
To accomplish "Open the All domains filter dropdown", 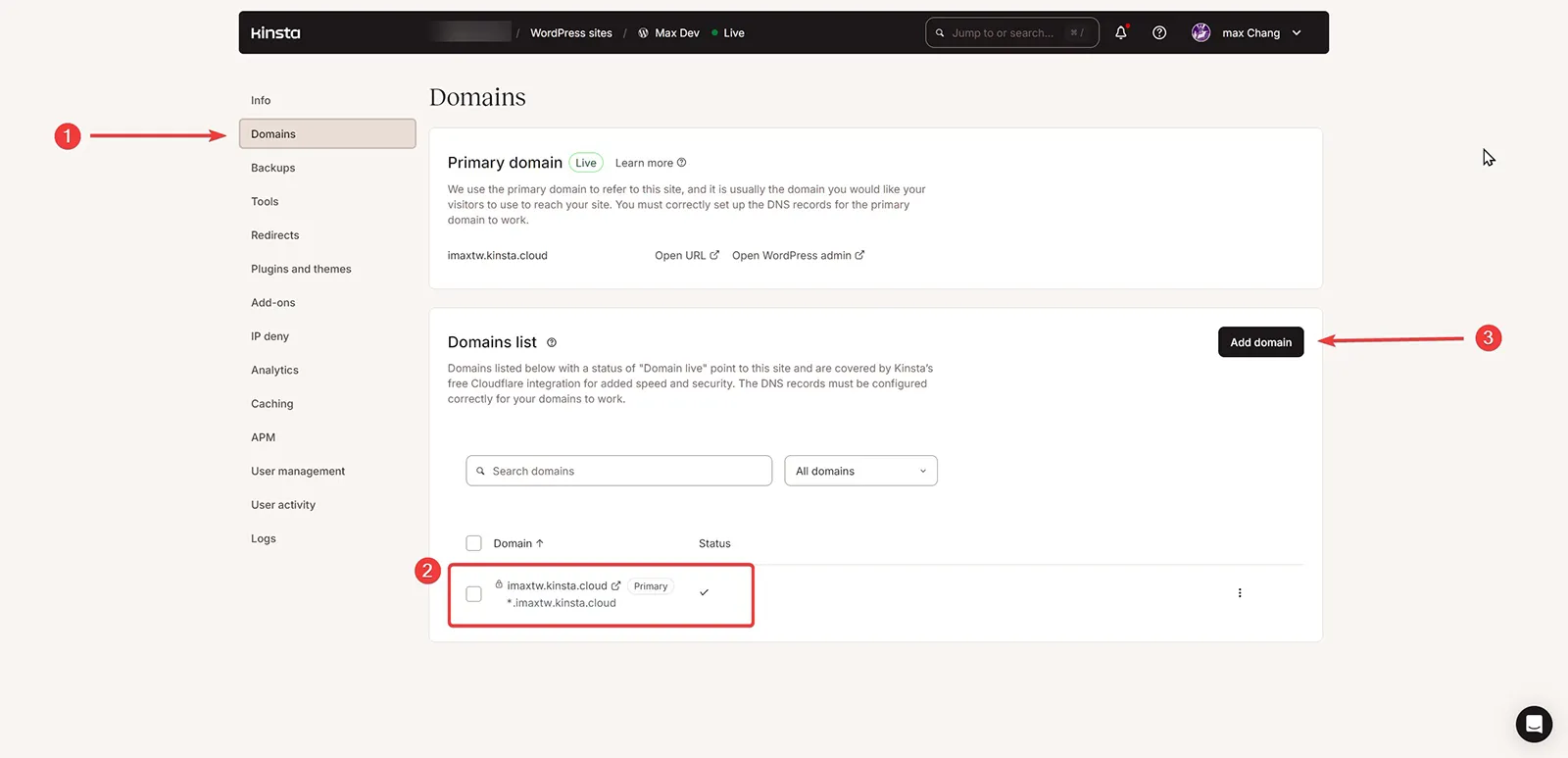I will 860,471.
